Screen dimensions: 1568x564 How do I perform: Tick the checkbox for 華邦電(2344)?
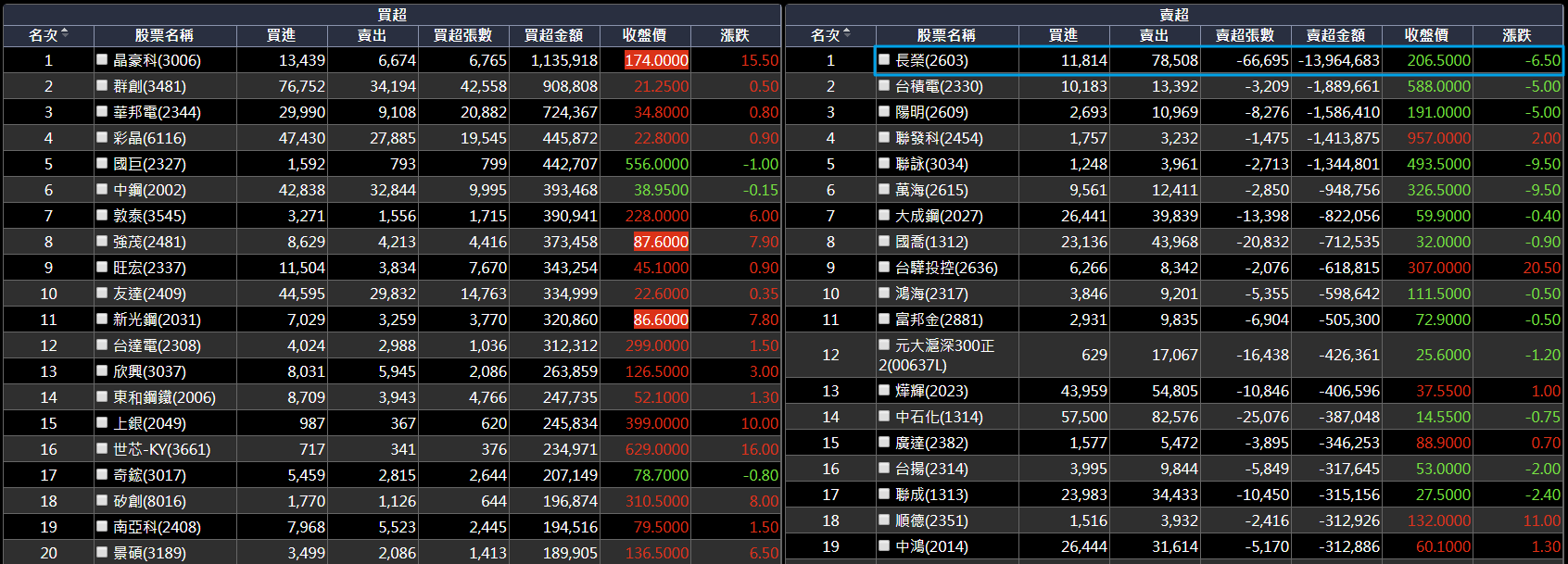(x=102, y=111)
